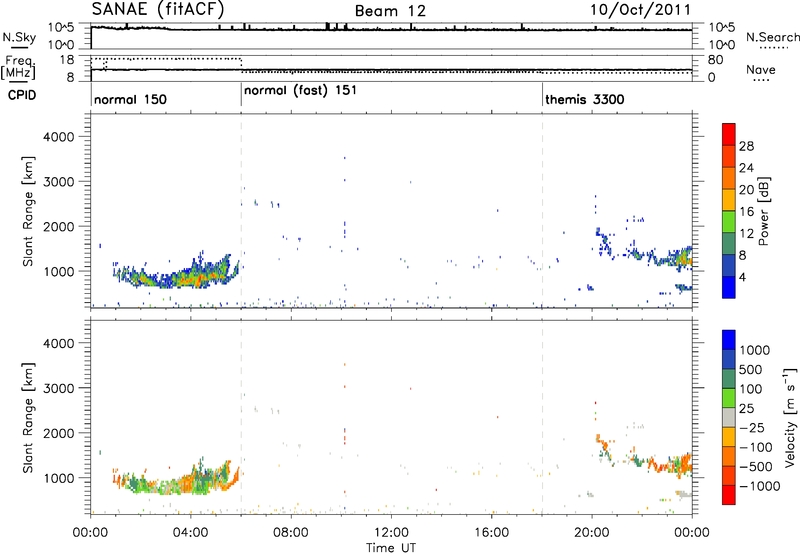
Task: Click the N.Search legend label
Action: coord(772,37)
